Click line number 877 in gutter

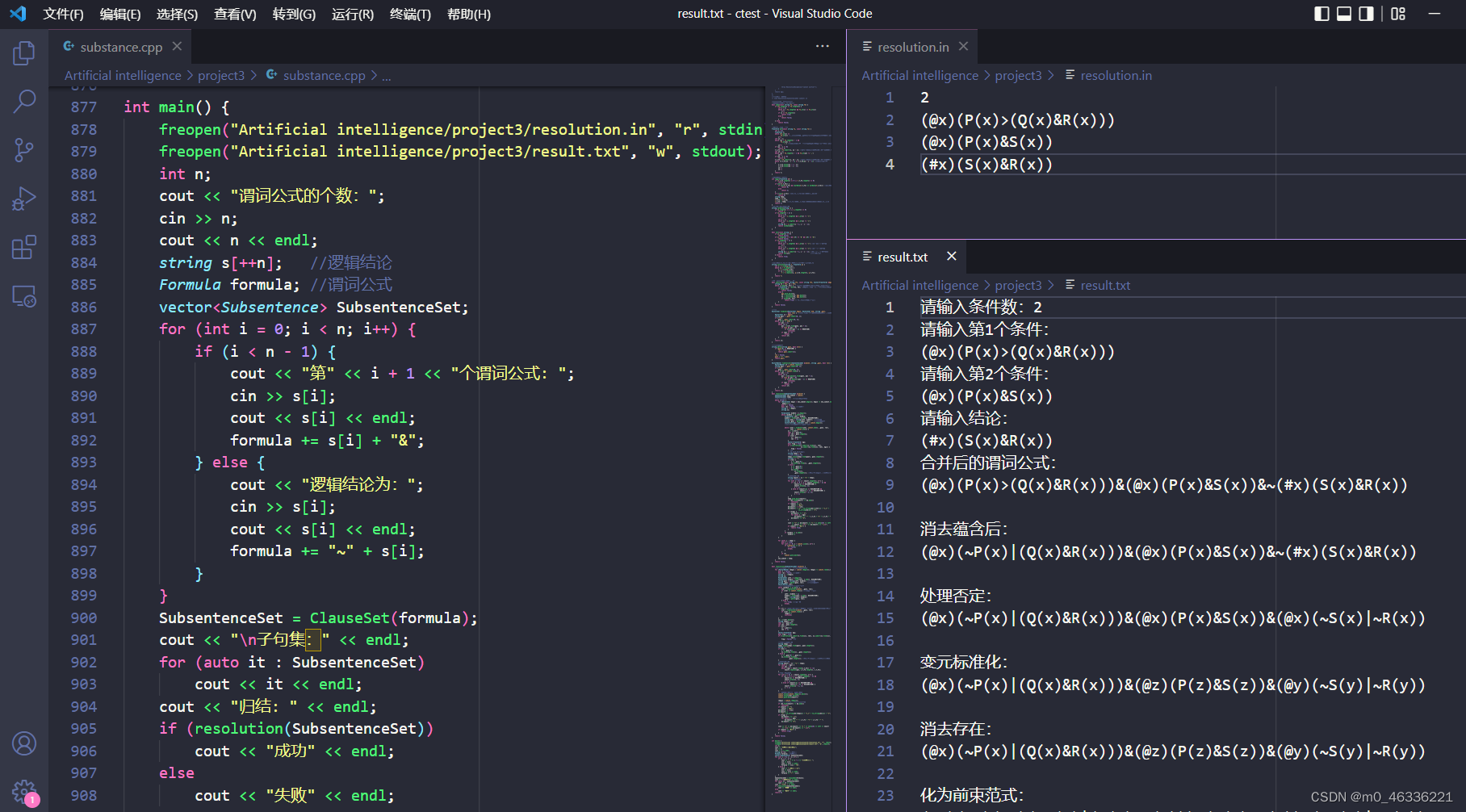(83, 107)
